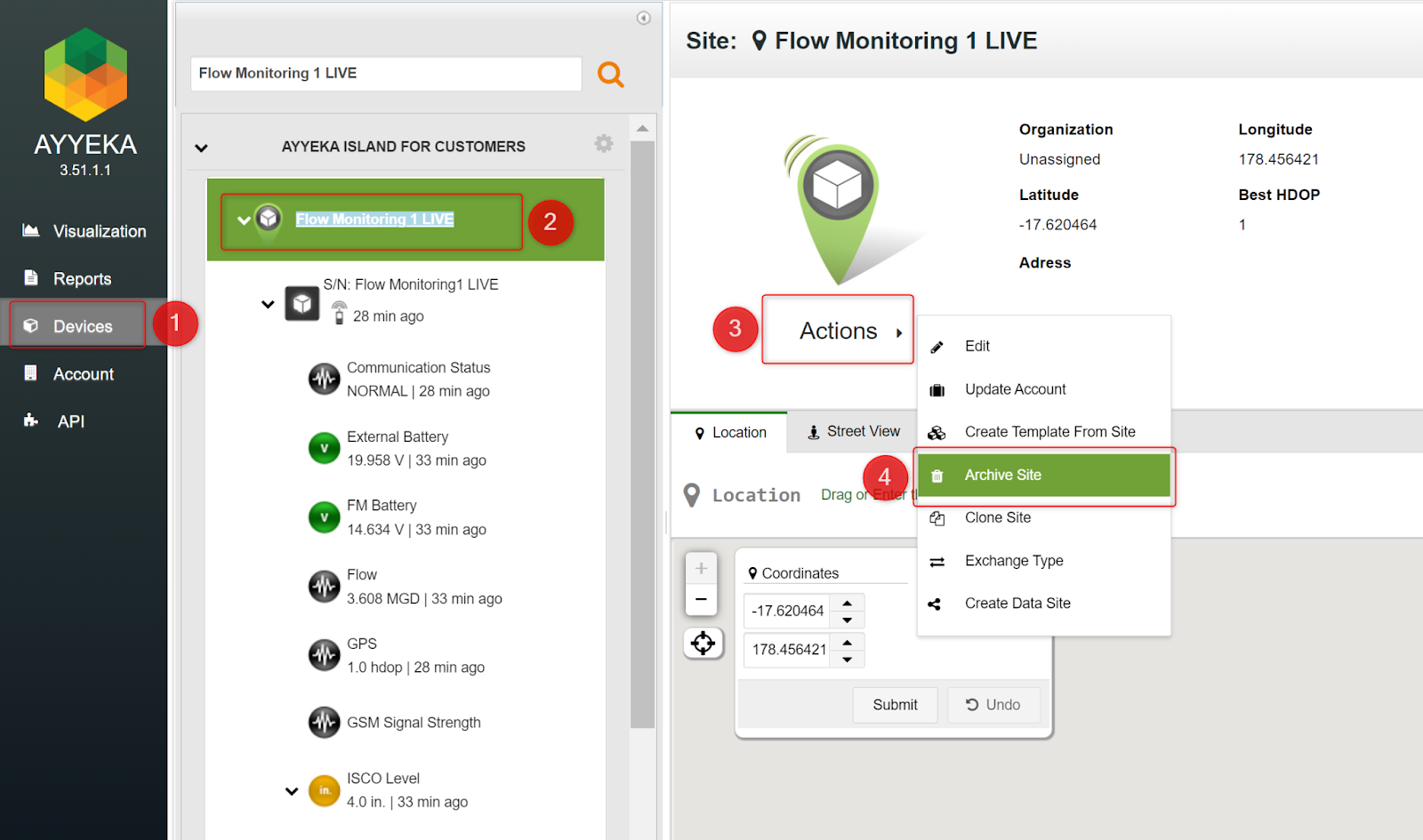The image size is (1423, 840).
Task: Increase the longitude value with the up arrow
Action: pos(848,642)
